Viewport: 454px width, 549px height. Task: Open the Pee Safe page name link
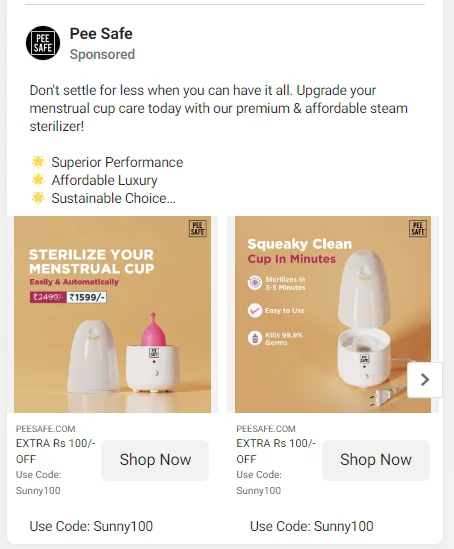point(101,34)
